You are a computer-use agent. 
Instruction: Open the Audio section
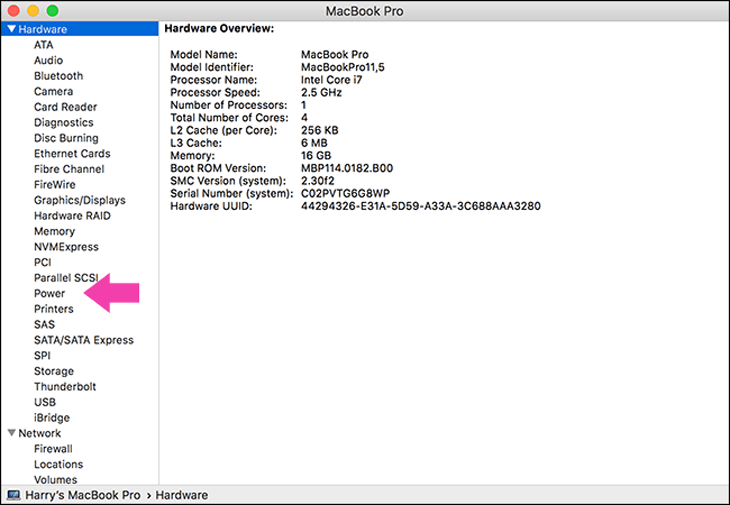(48, 60)
